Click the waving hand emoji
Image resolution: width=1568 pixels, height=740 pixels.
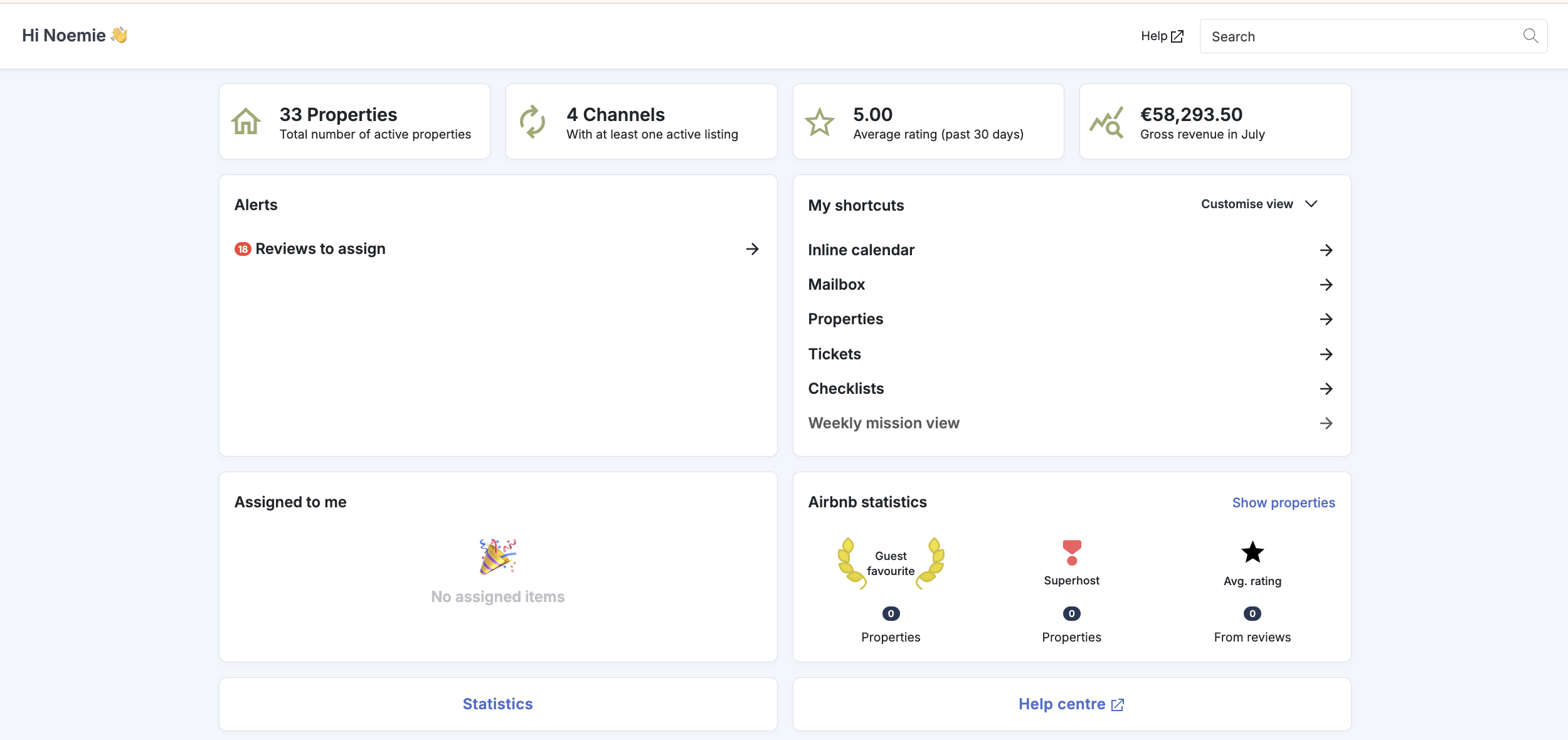click(119, 35)
